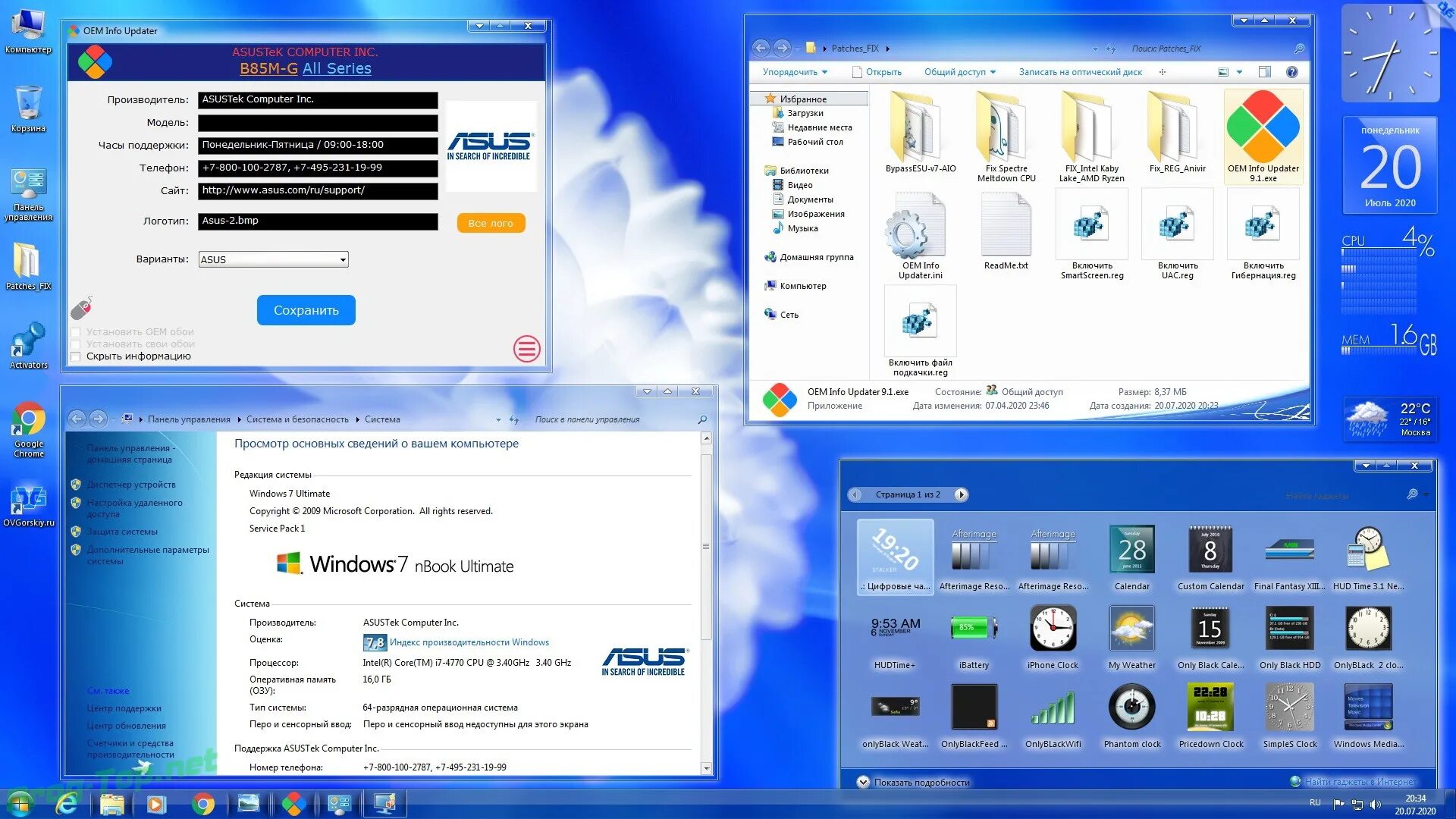Open Internet Explorer from the taskbar
This screenshot has height=819, width=1456.
pyautogui.click(x=67, y=804)
